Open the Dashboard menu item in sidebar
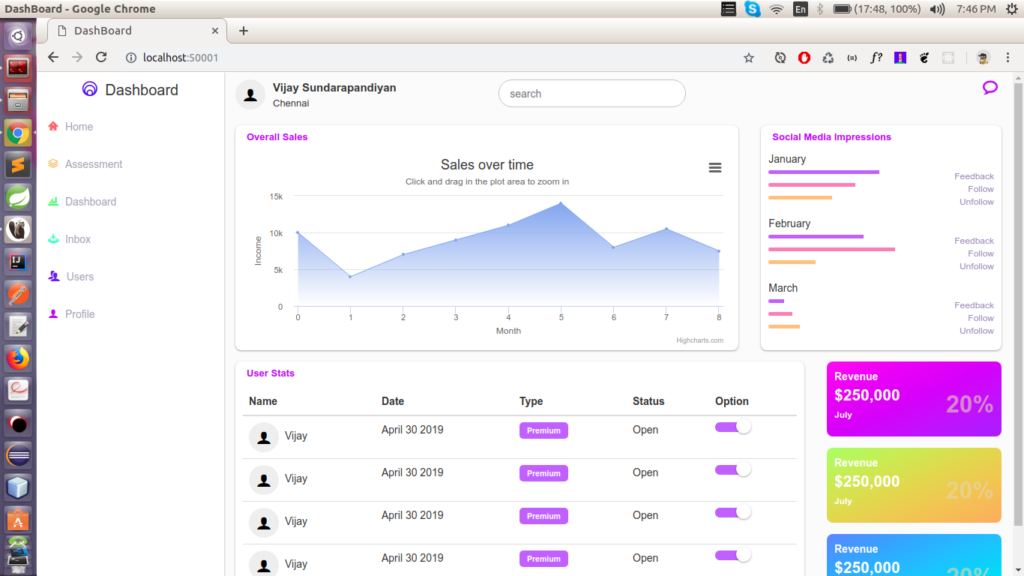Image resolution: width=1024 pixels, height=576 pixels. tap(90, 202)
